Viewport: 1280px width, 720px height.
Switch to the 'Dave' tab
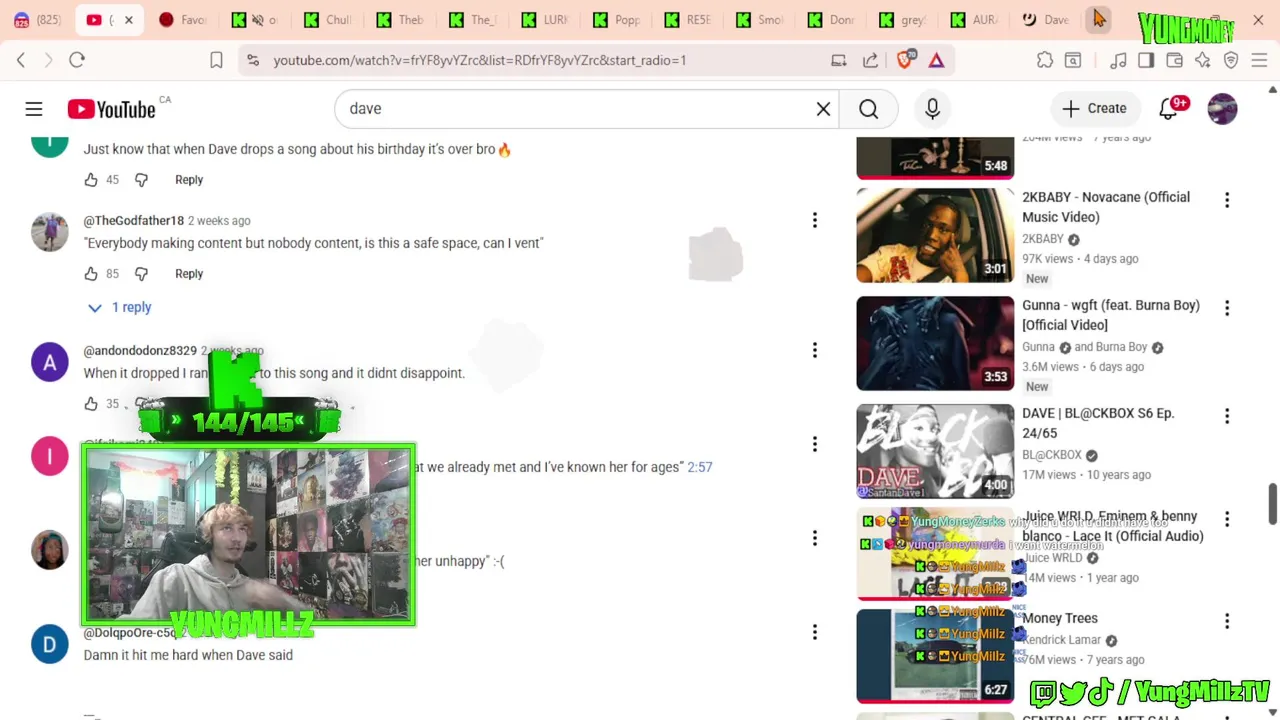click(x=1046, y=20)
